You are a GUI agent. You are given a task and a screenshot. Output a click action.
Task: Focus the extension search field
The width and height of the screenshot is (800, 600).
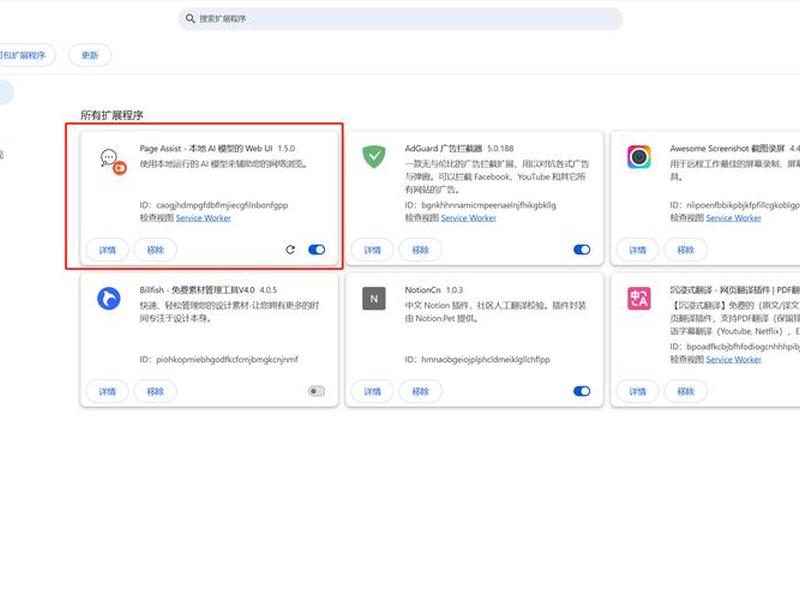[x=400, y=18]
